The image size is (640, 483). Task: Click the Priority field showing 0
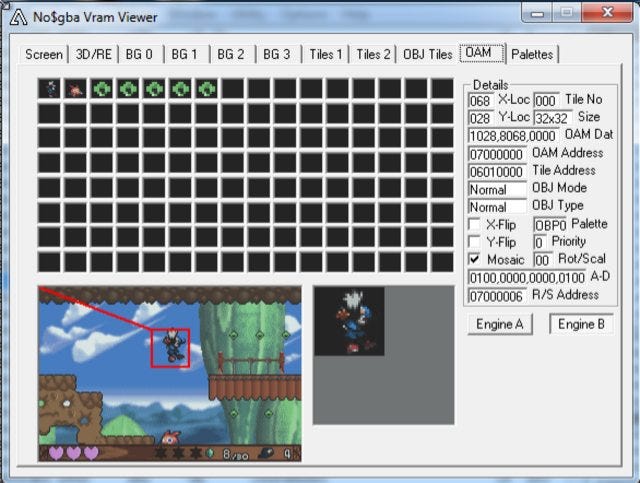coord(540,243)
